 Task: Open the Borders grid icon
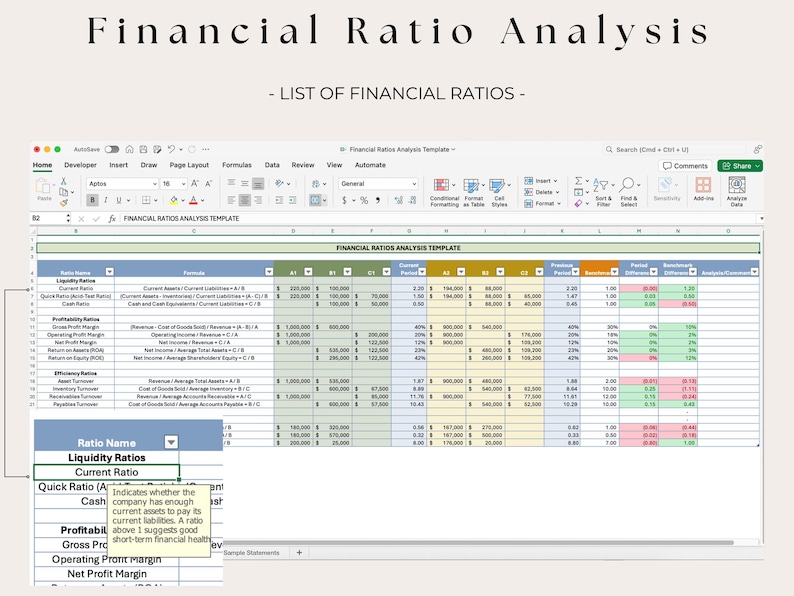tap(146, 201)
